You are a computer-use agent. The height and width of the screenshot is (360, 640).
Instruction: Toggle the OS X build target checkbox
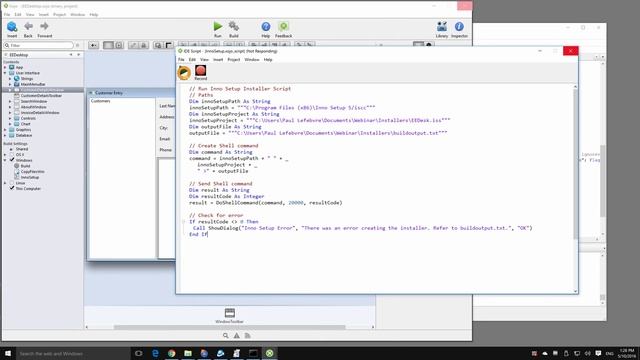coord(12,155)
